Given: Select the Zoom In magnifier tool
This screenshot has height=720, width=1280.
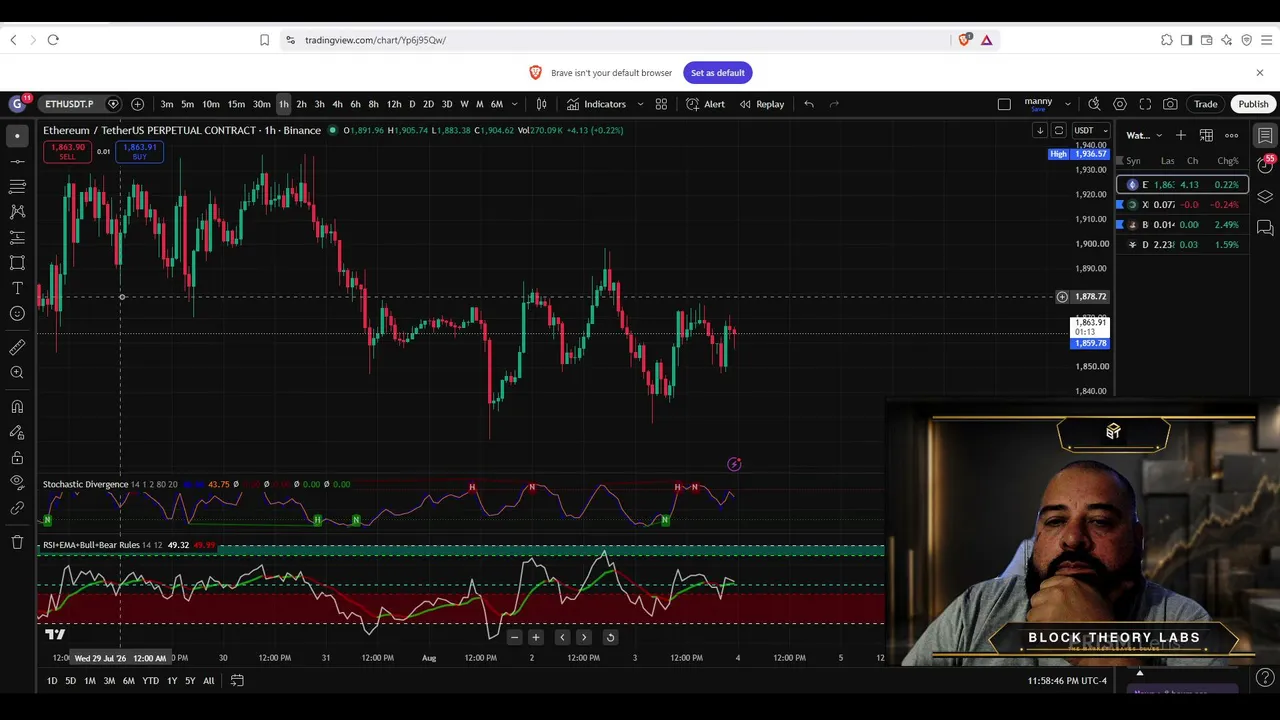Looking at the screenshot, I should click(17, 373).
